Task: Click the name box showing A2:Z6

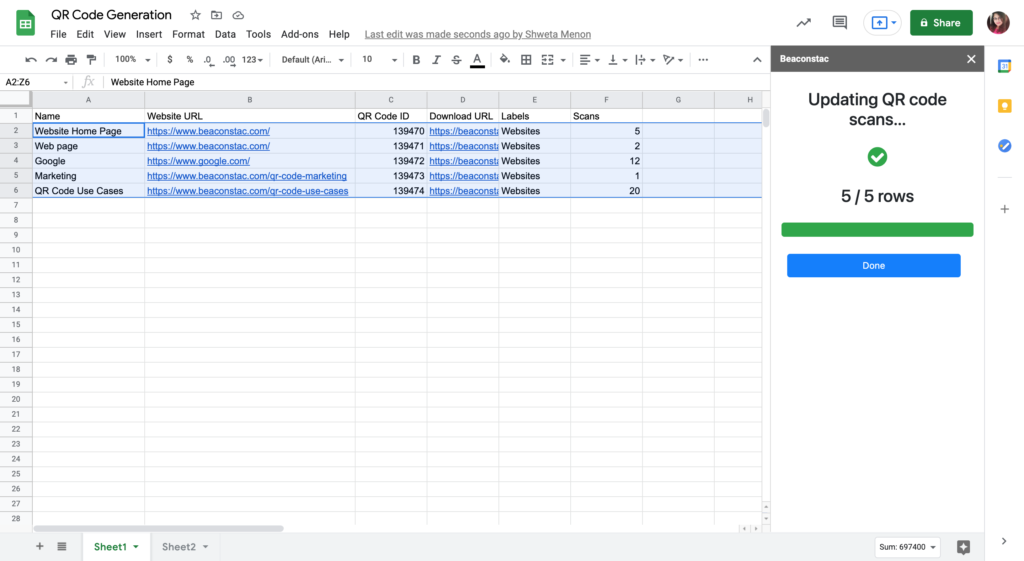Action: [37, 82]
